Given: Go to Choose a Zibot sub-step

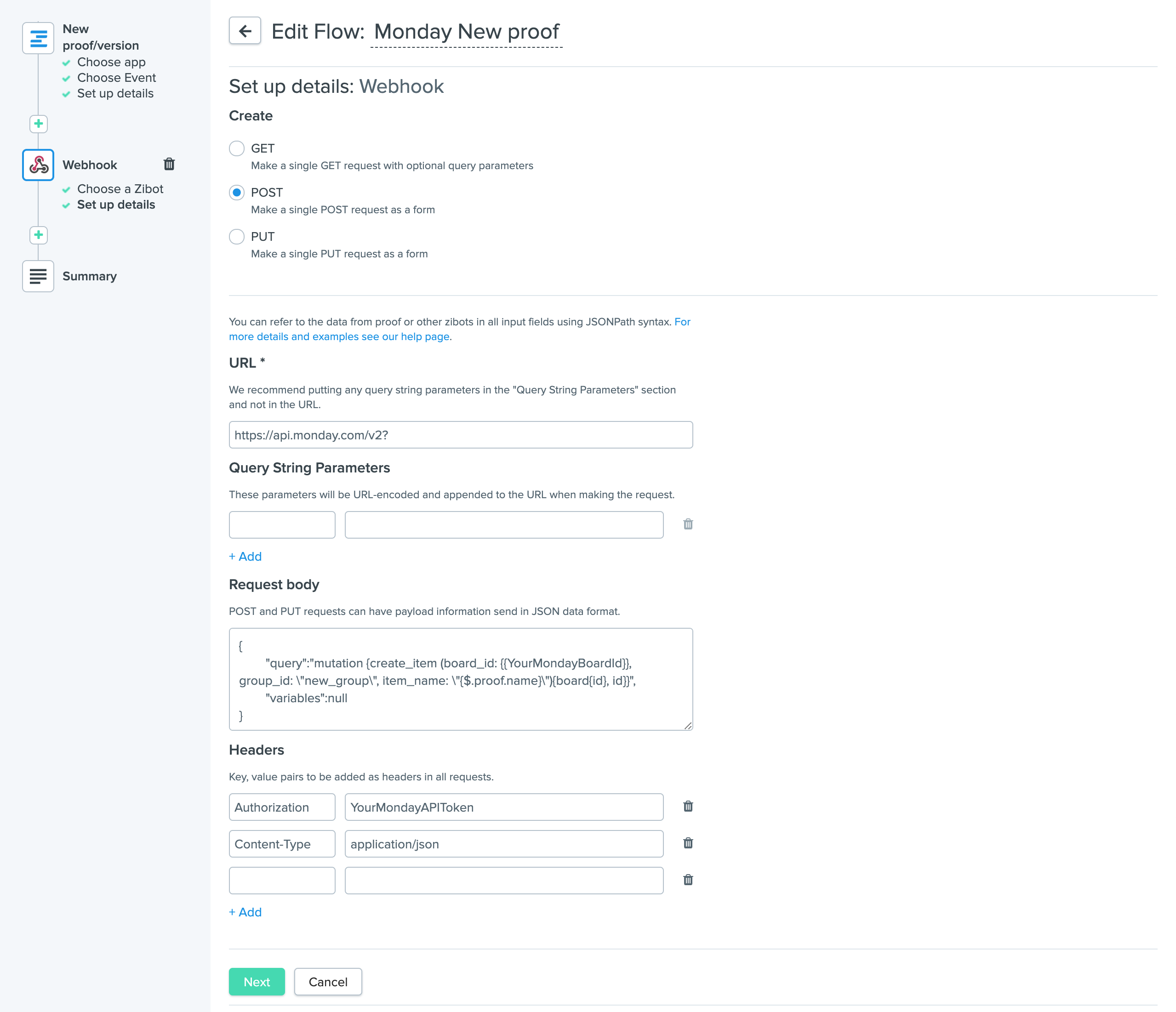Looking at the screenshot, I should click(120, 189).
